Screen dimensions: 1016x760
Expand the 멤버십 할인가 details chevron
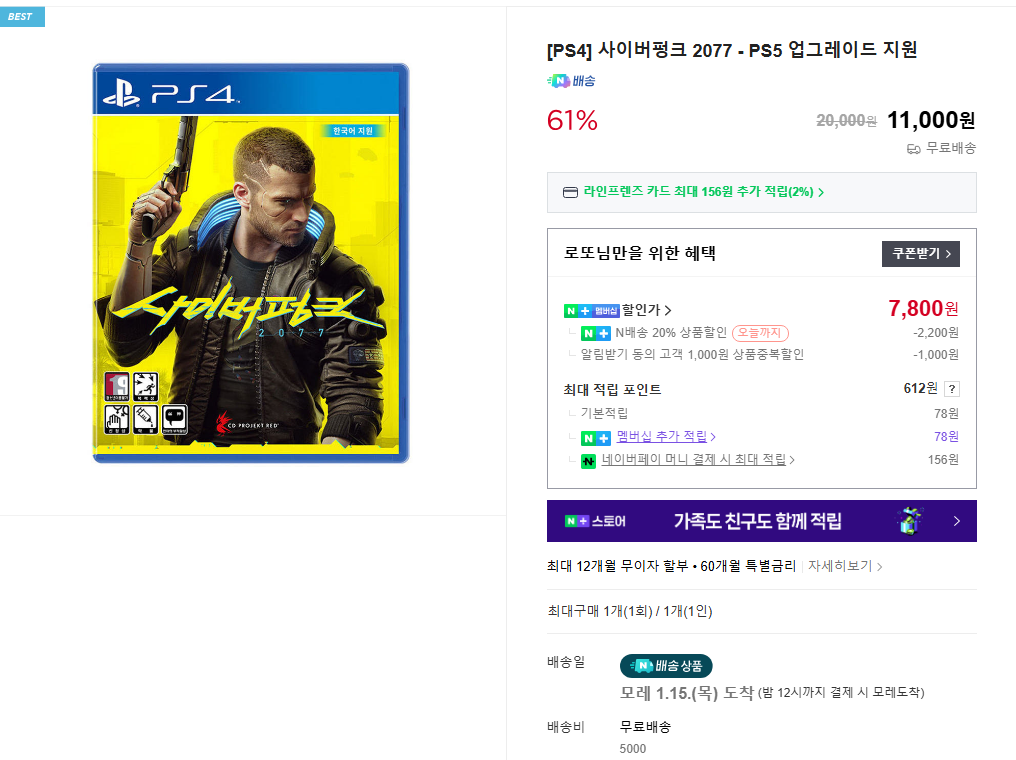pyautogui.click(x=667, y=310)
